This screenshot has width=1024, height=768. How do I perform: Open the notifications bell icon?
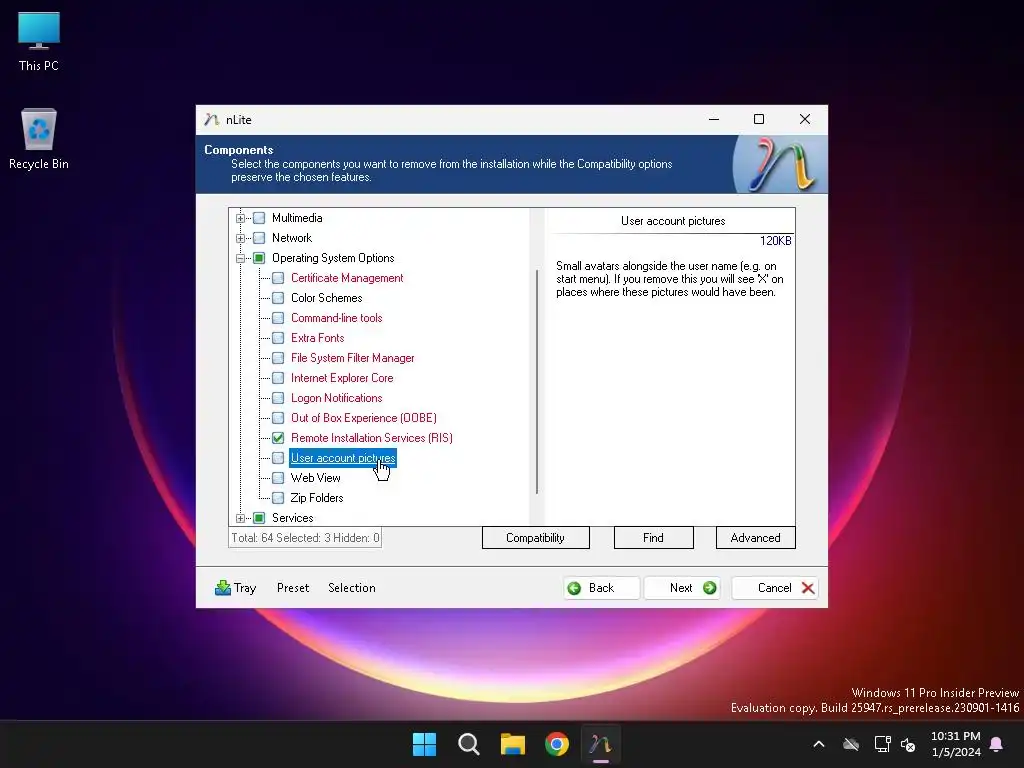(997, 744)
